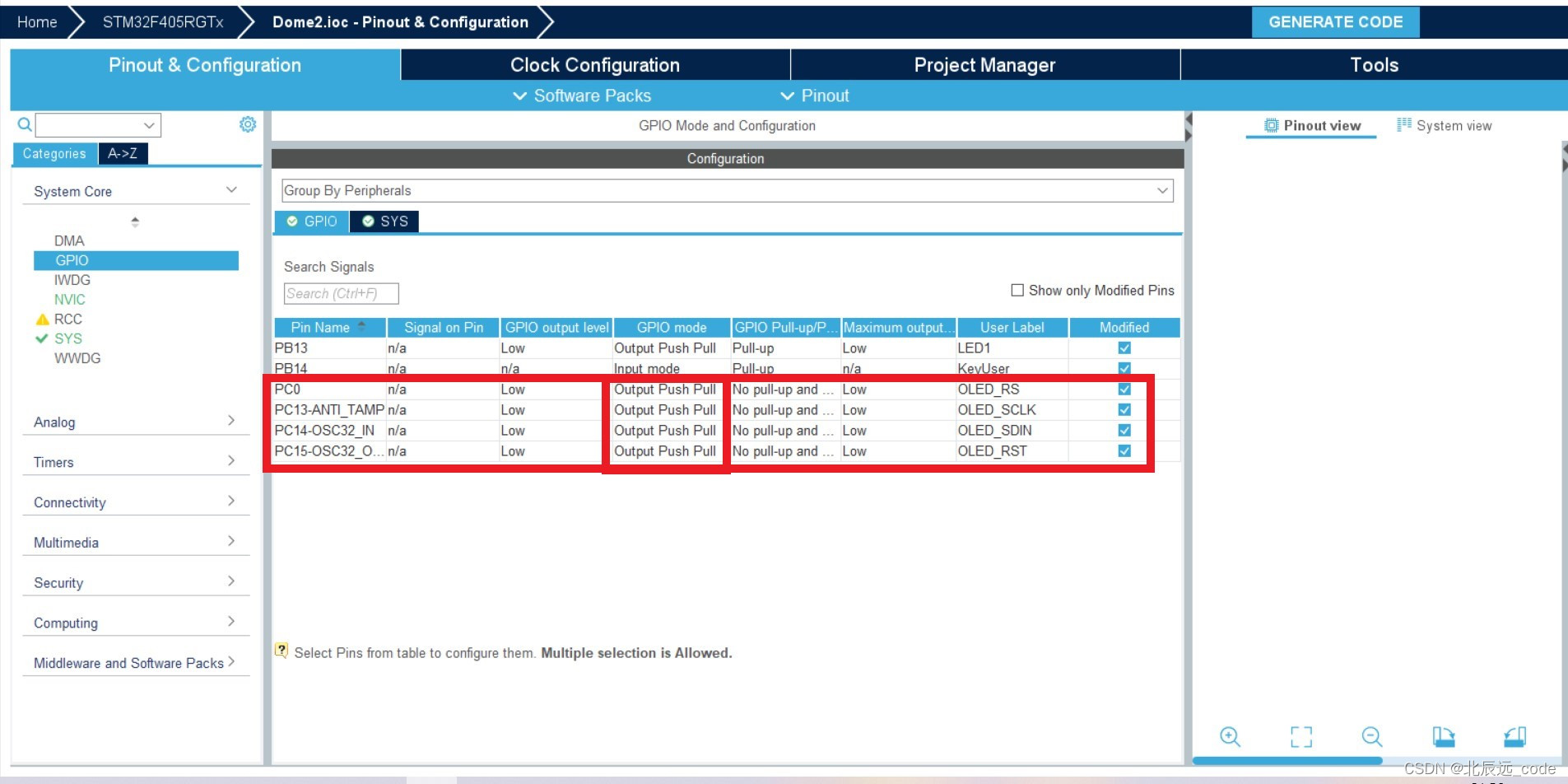Toggle the Modified checkbox for the PB14 row
The image size is (1568, 784).
[1124, 368]
